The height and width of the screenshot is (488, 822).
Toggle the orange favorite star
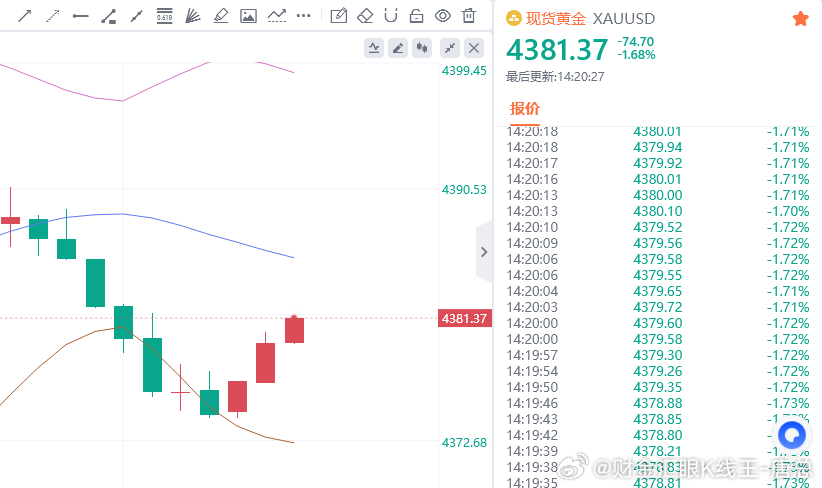801,19
